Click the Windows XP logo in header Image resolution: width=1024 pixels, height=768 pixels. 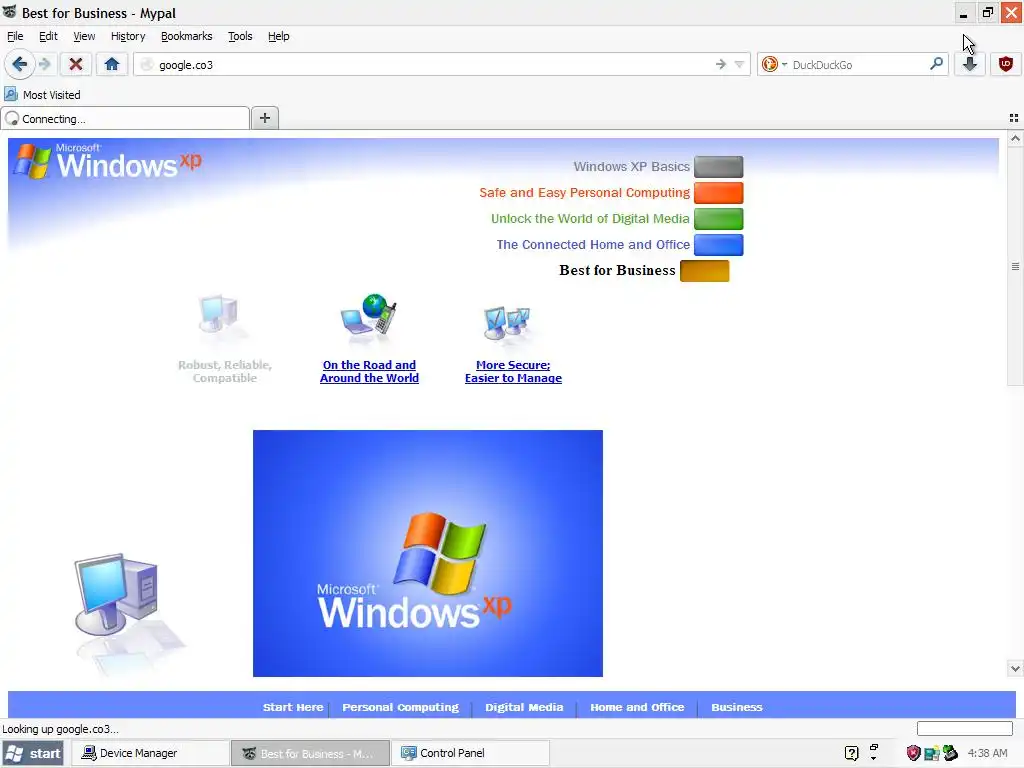[108, 161]
